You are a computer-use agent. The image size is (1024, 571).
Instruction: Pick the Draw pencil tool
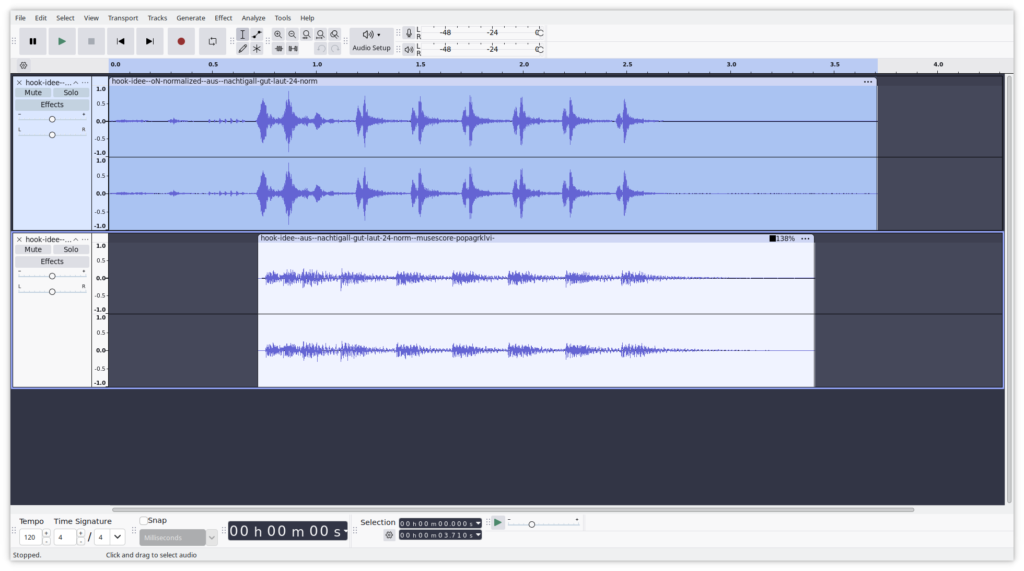coord(242,49)
